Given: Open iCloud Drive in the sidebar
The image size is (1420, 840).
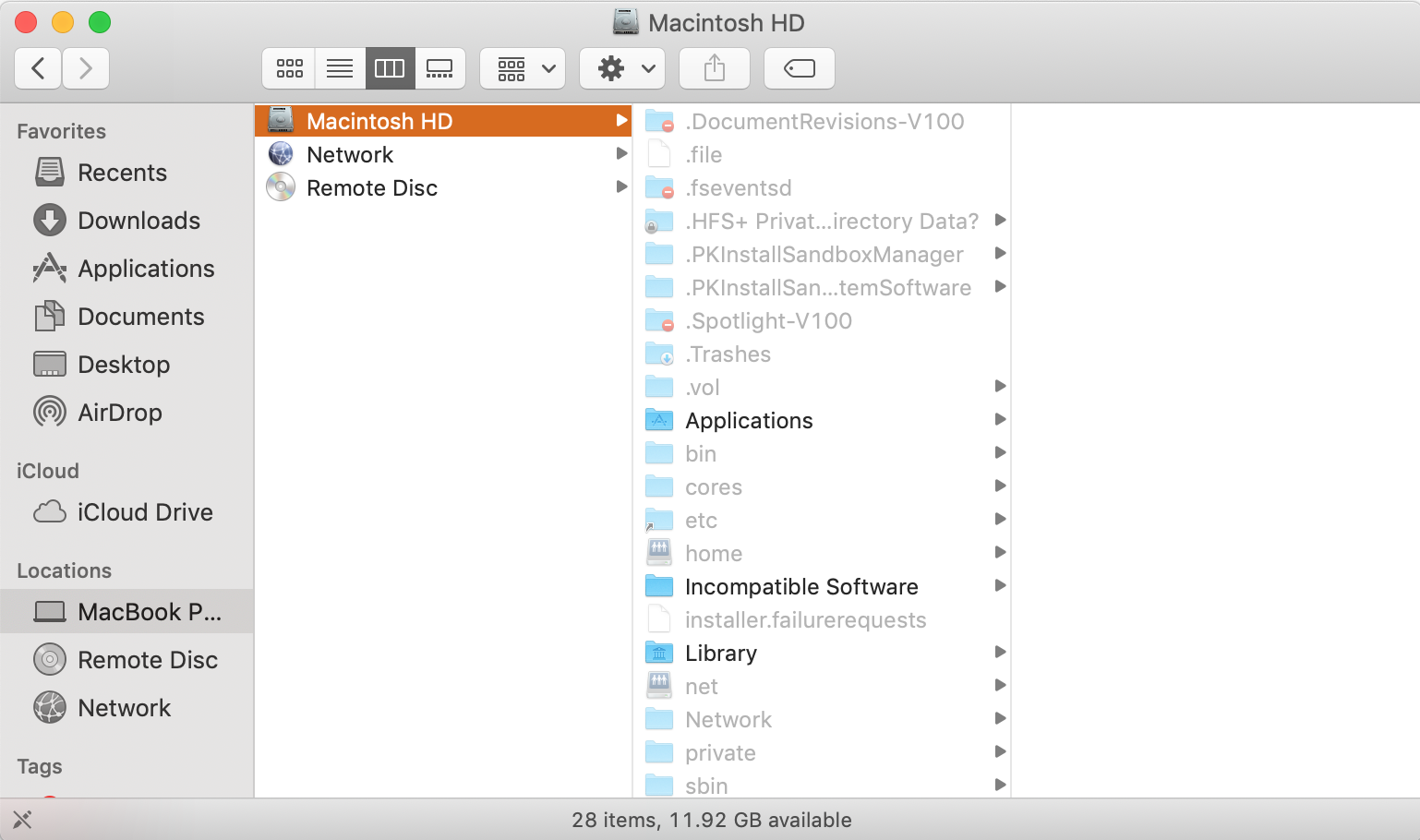Looking at the screenshot, I should (127, 512).
